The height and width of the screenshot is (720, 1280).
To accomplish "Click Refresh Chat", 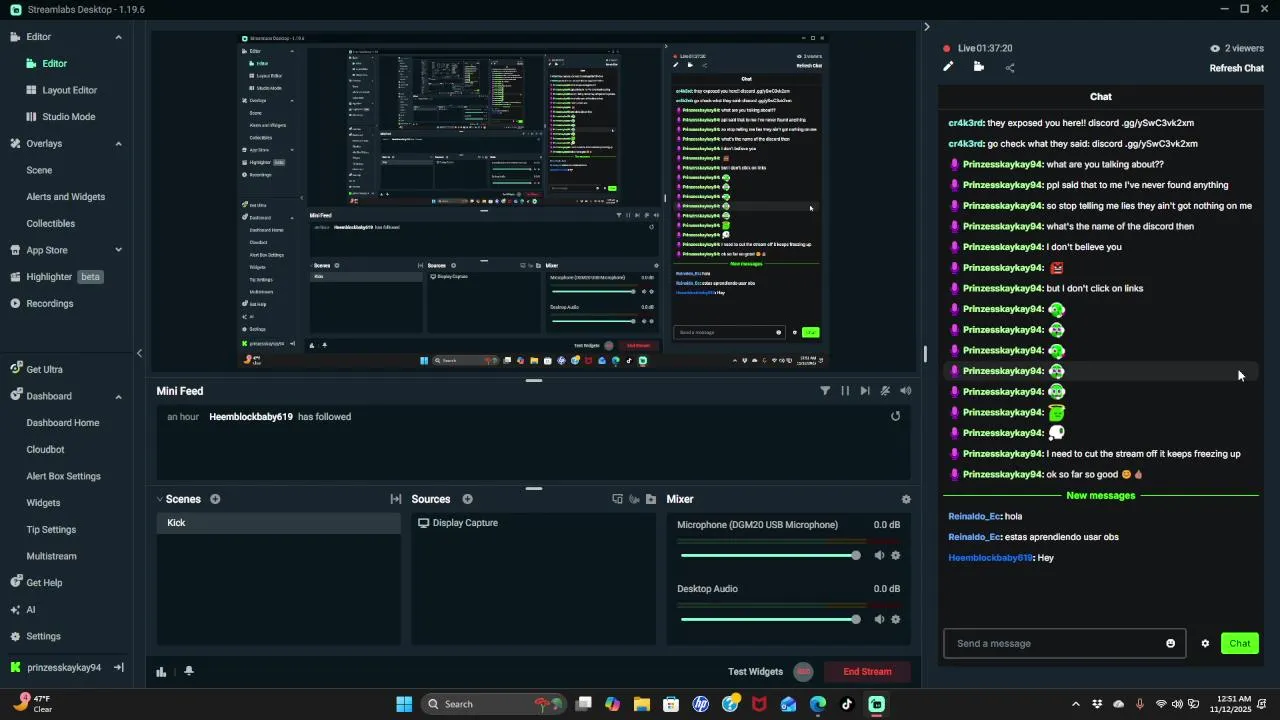I will [x=1237, y=68].
